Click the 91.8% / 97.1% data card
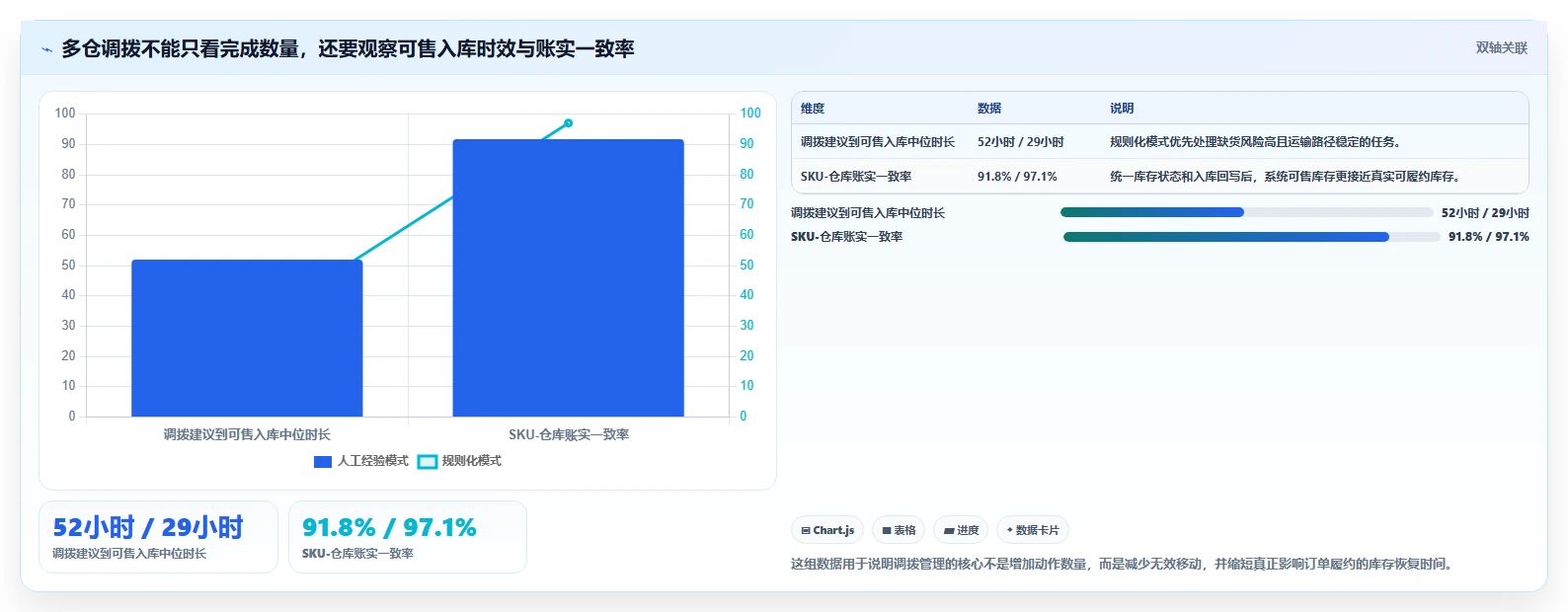1568x612 pixels. pyautogui.click(x=408, y=537)
